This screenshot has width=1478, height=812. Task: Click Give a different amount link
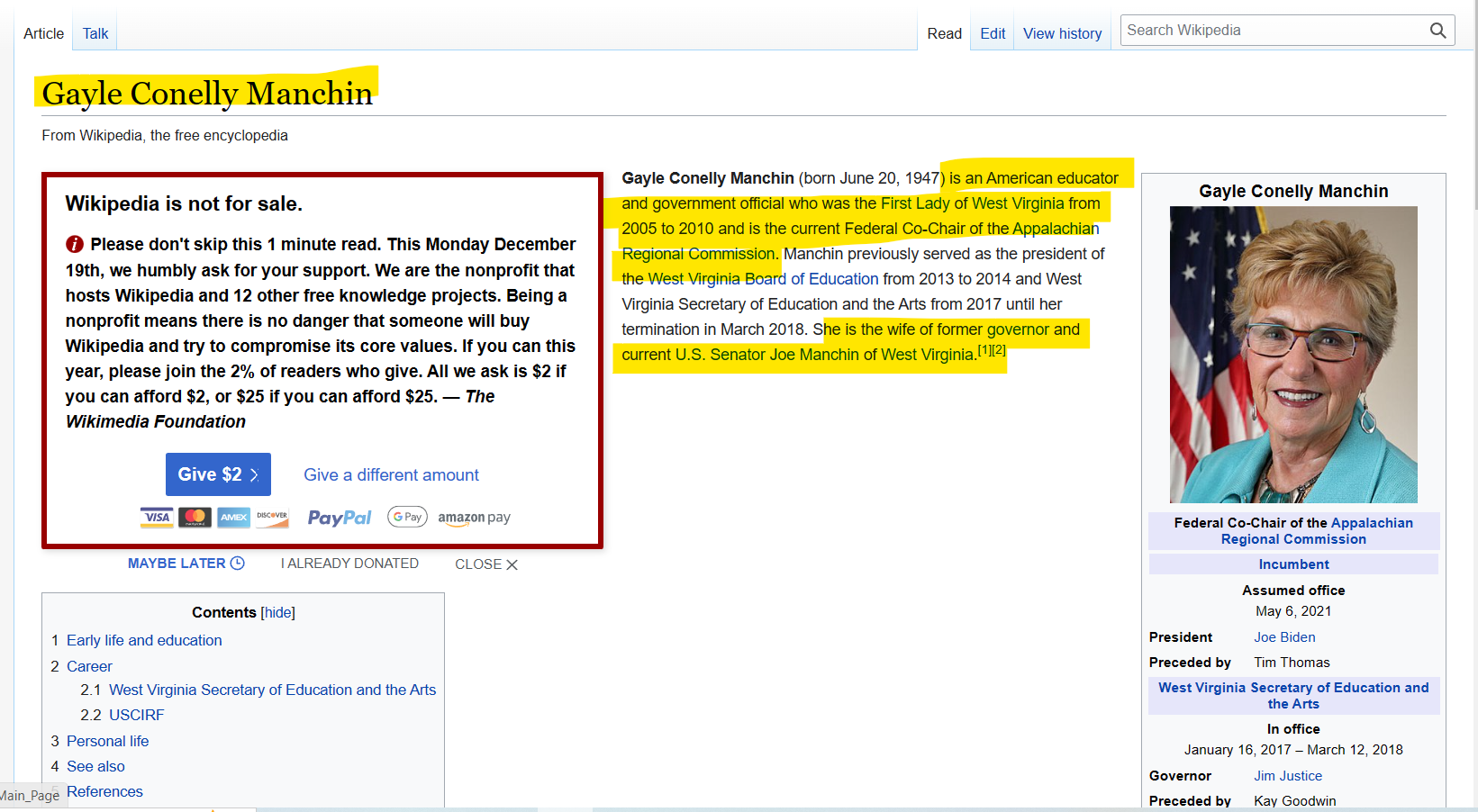click(x=391, y=474)
